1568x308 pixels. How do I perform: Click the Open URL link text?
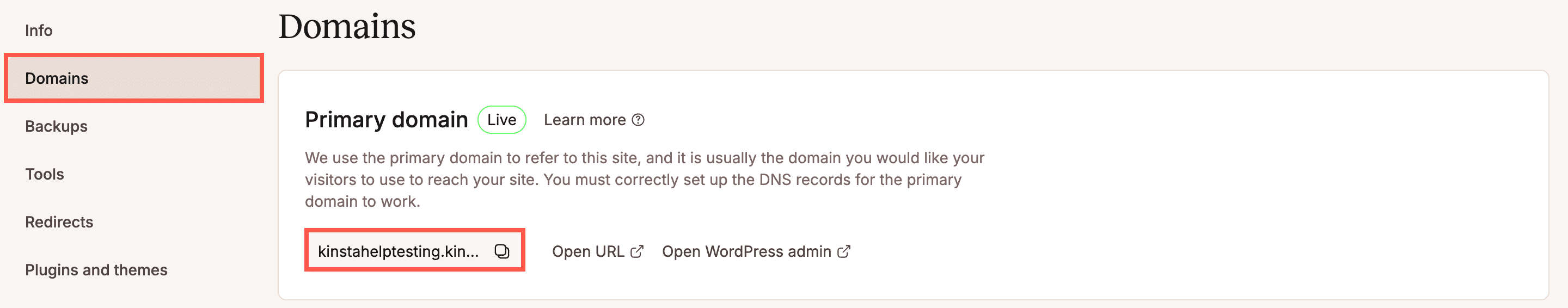point(588,251)
